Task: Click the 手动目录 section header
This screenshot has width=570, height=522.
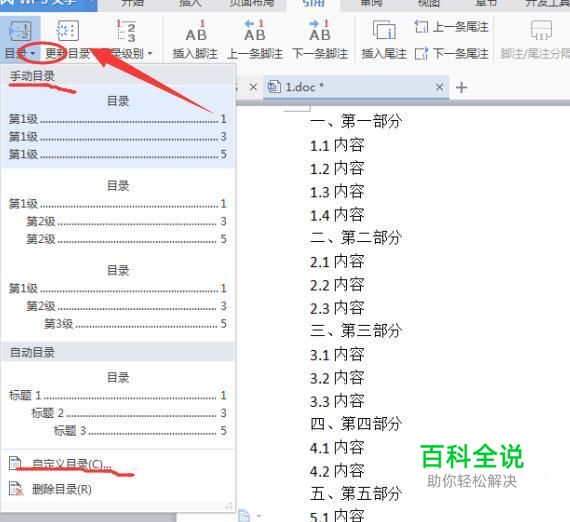Action: (x=118, y=76)
